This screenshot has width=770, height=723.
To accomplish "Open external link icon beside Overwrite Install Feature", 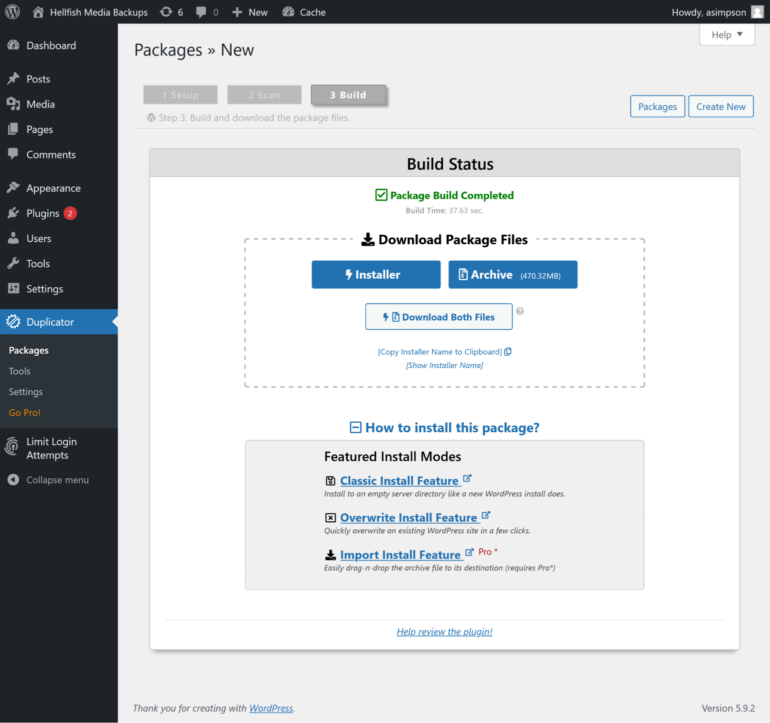I will [486, 516].
